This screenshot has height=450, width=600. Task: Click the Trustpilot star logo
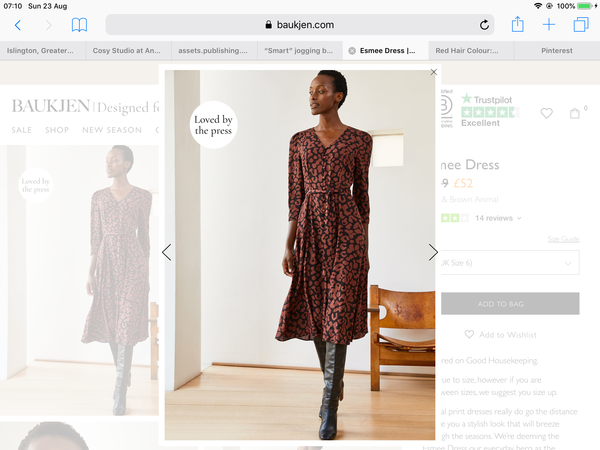(x=466, y=99)
